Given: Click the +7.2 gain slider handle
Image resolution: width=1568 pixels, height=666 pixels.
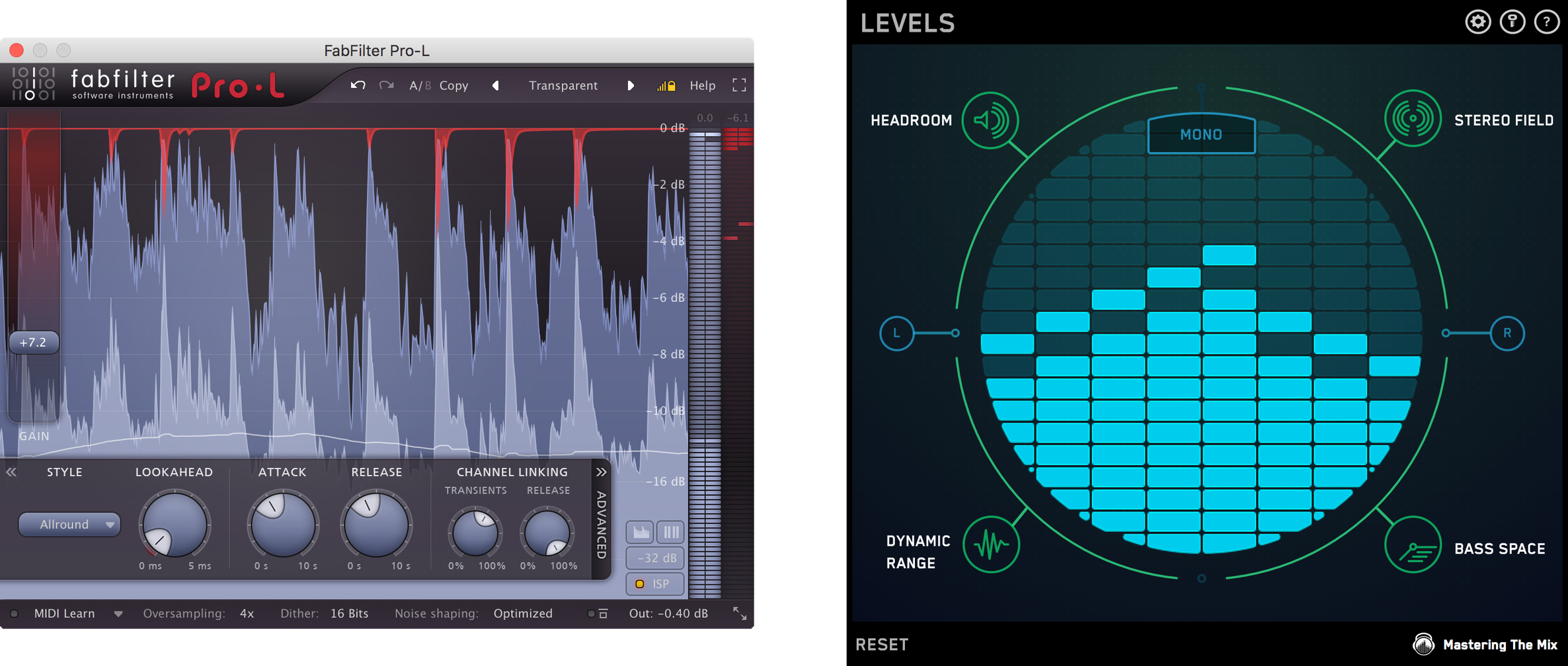Looking at the screenshot, I should (33, 342).
